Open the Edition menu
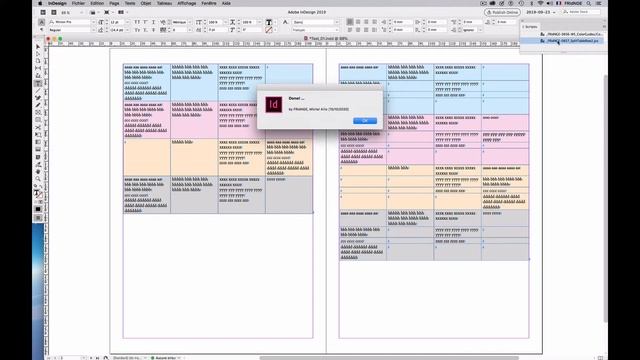 [x=97, y=3]
